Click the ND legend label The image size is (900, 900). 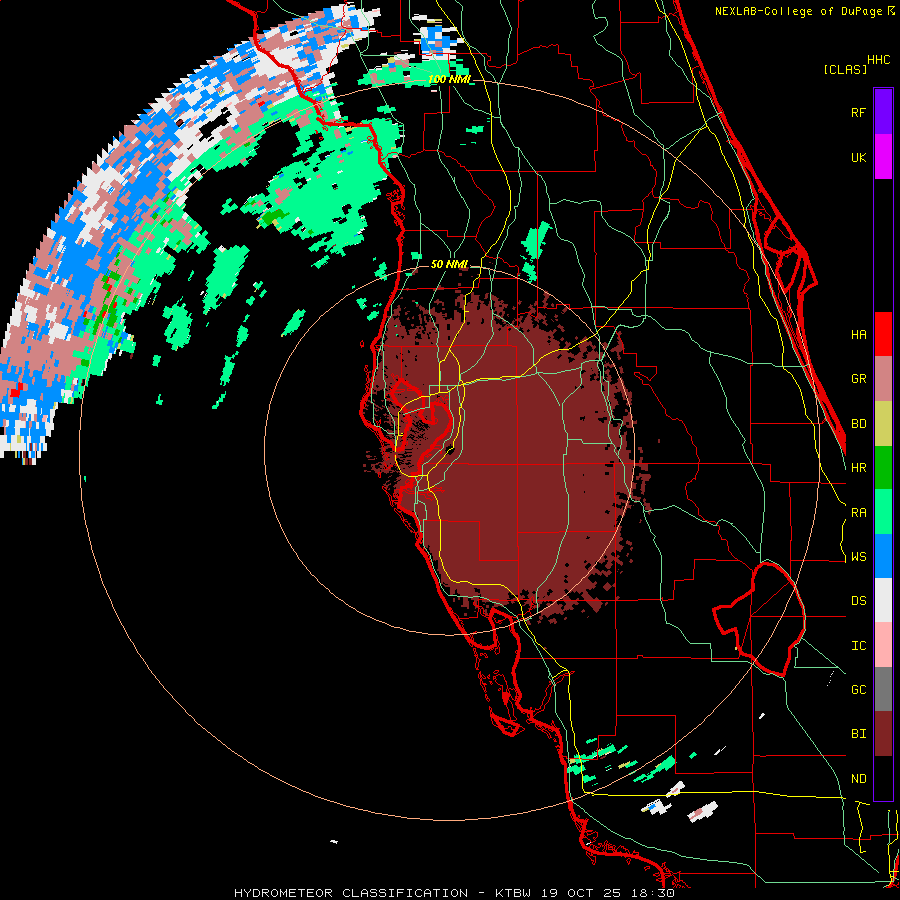click(858, 779)
